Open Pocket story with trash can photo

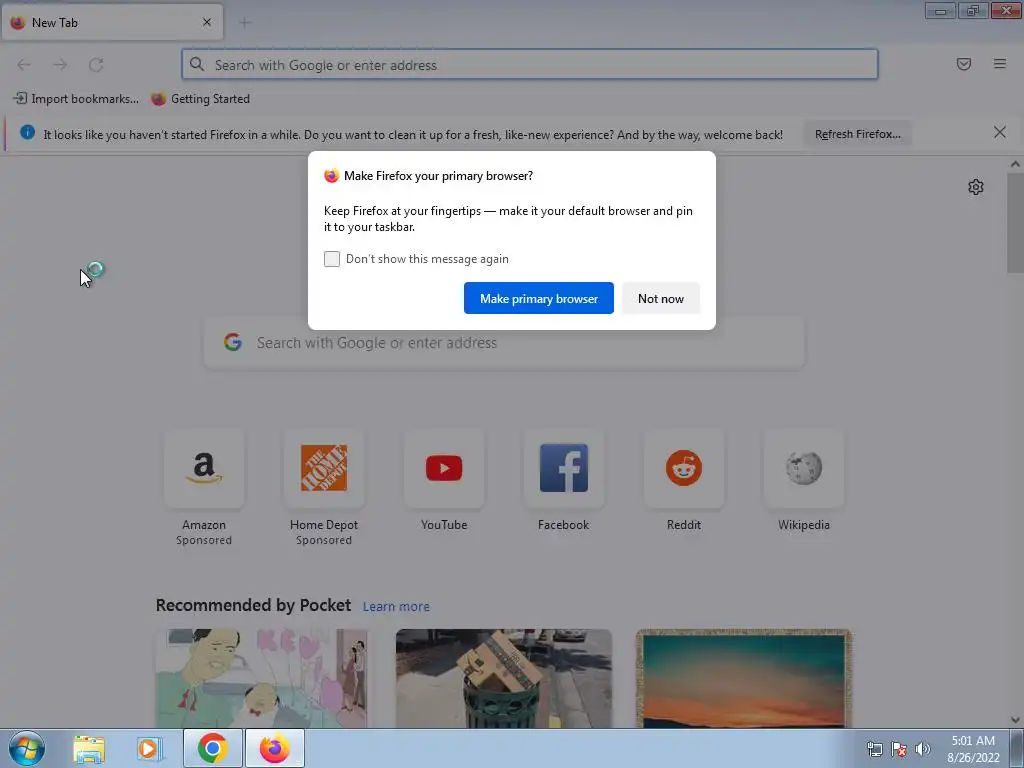pyautogui.click(x=504, y=678)
